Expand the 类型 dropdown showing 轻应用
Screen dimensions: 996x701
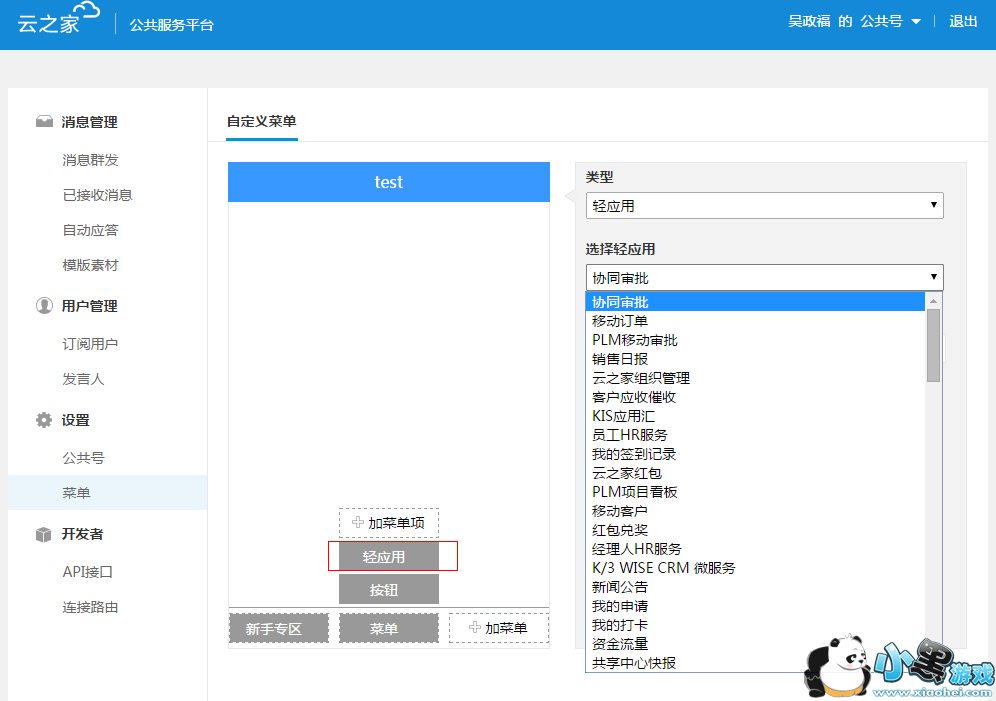click(764, 206)
